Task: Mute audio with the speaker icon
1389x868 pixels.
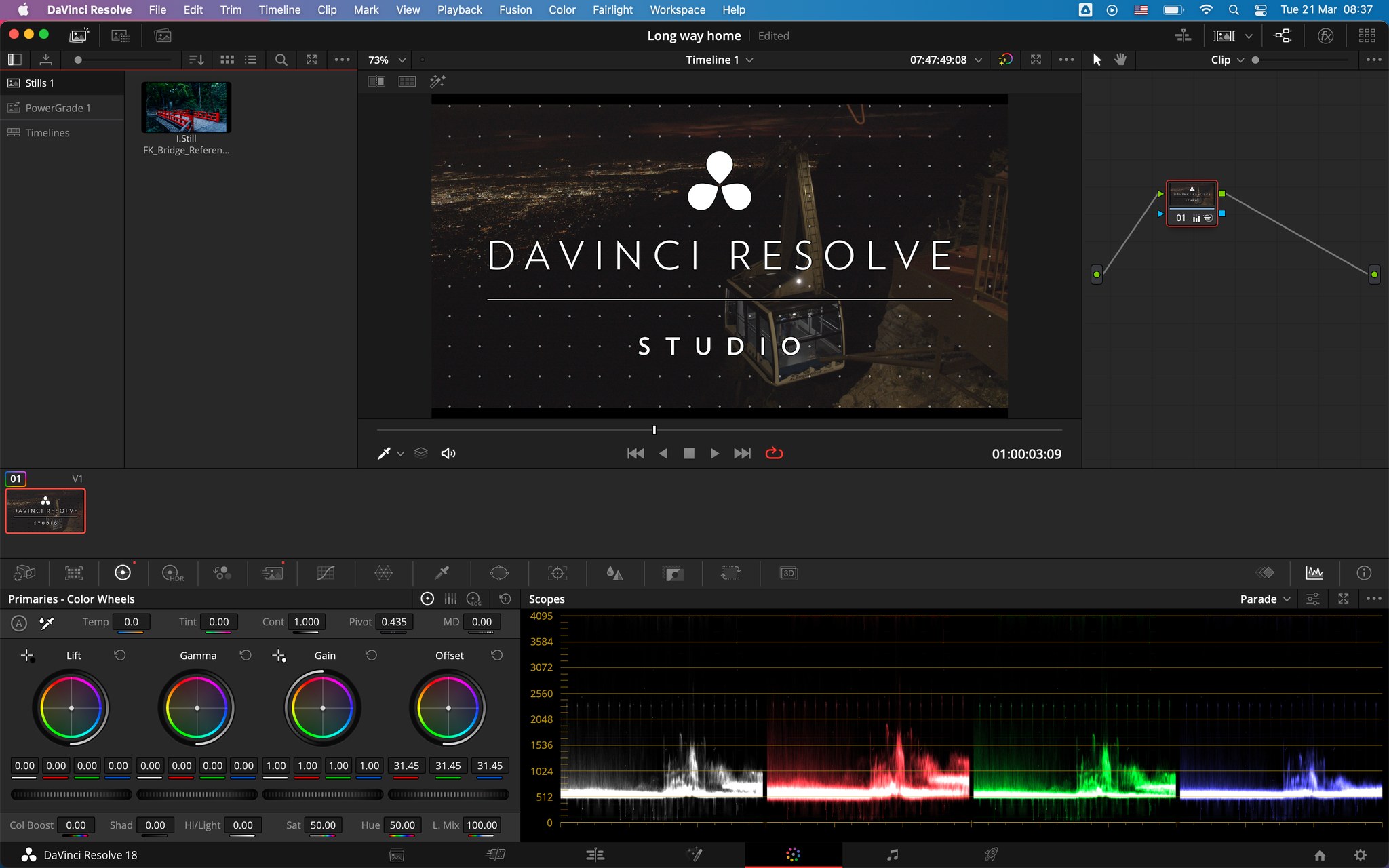Action: (448, 453)
